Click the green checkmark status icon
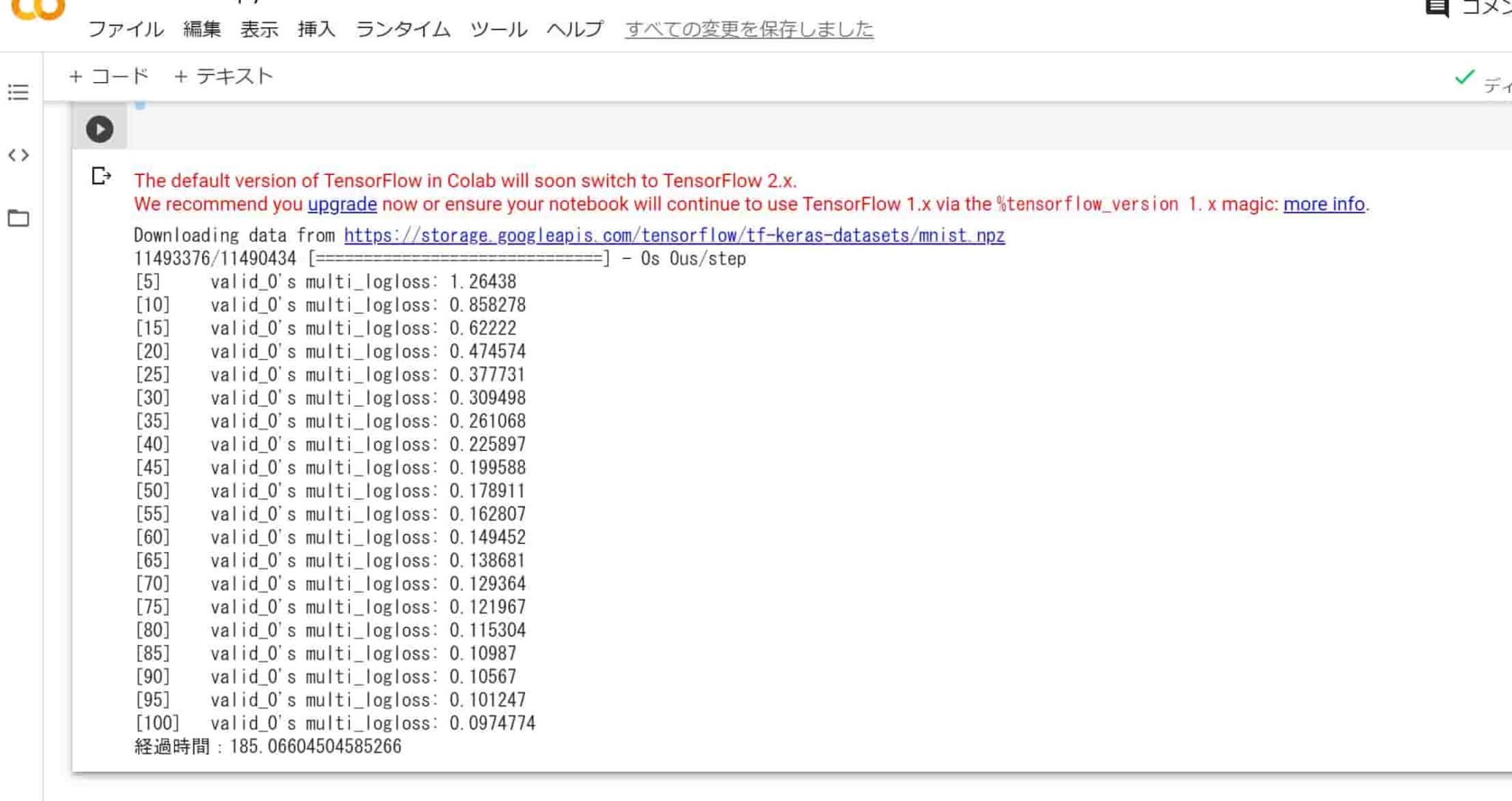Image resolution: width=1512 pixels, height=801 pixels. (1463, 76)
